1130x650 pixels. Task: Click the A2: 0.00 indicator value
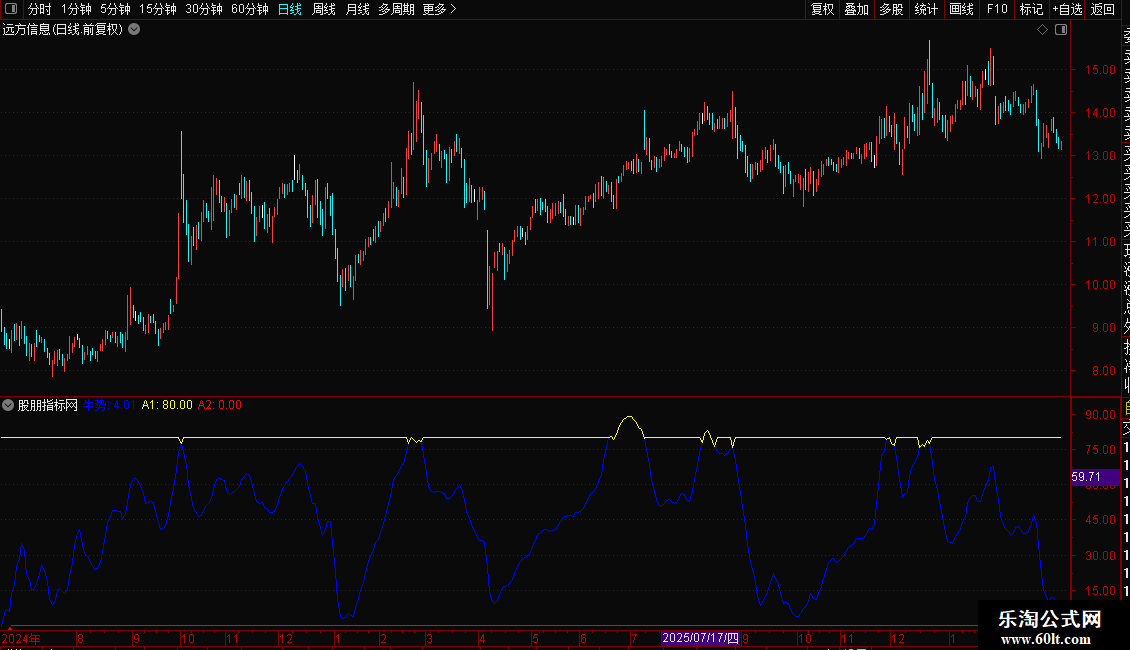pyautogui.click(x=220, y=405)
